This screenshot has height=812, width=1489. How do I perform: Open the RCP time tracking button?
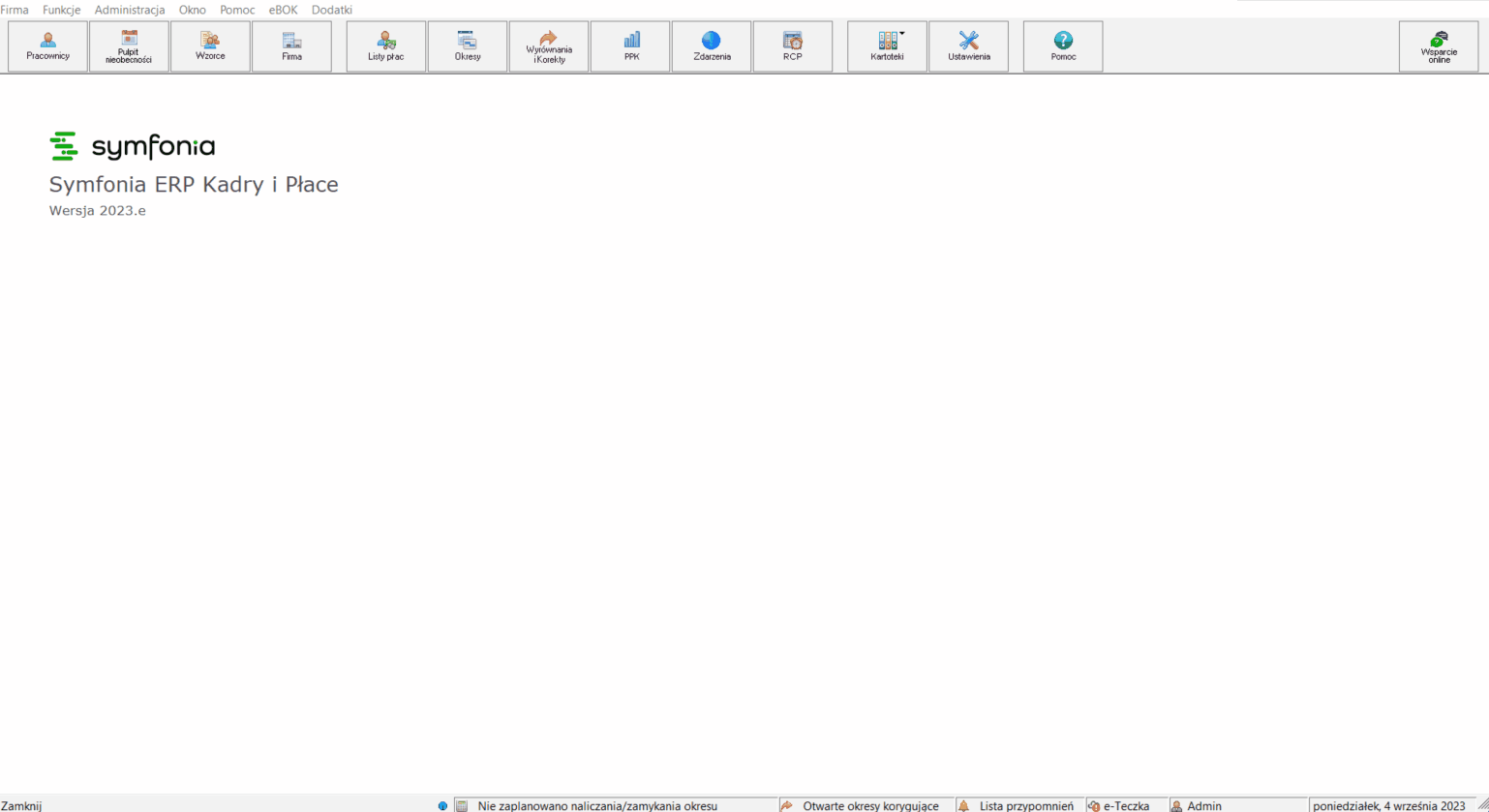click(x=793, y=46)
